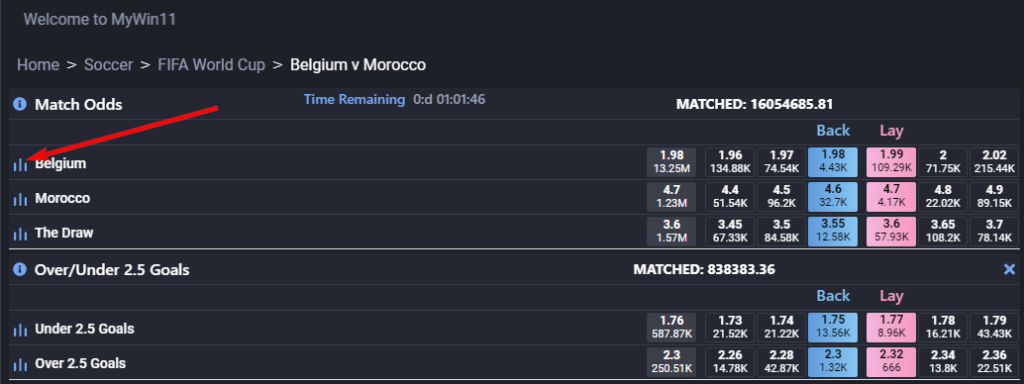Image resolution: width=1024 pixels, height=384 pixels.
Task: Lay Belgium at 1.99 pink cell
Action: tap(891, 162)
